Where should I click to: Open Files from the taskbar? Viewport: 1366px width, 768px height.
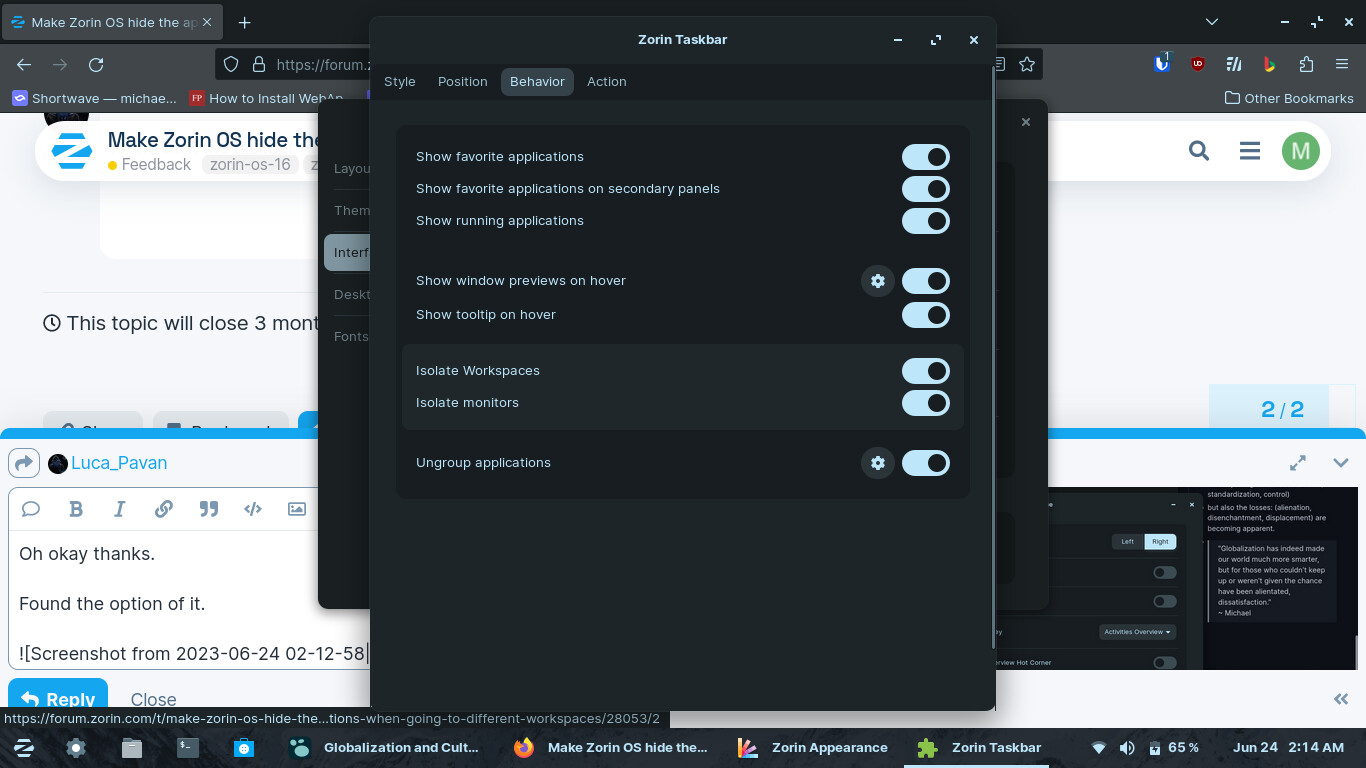132,747
